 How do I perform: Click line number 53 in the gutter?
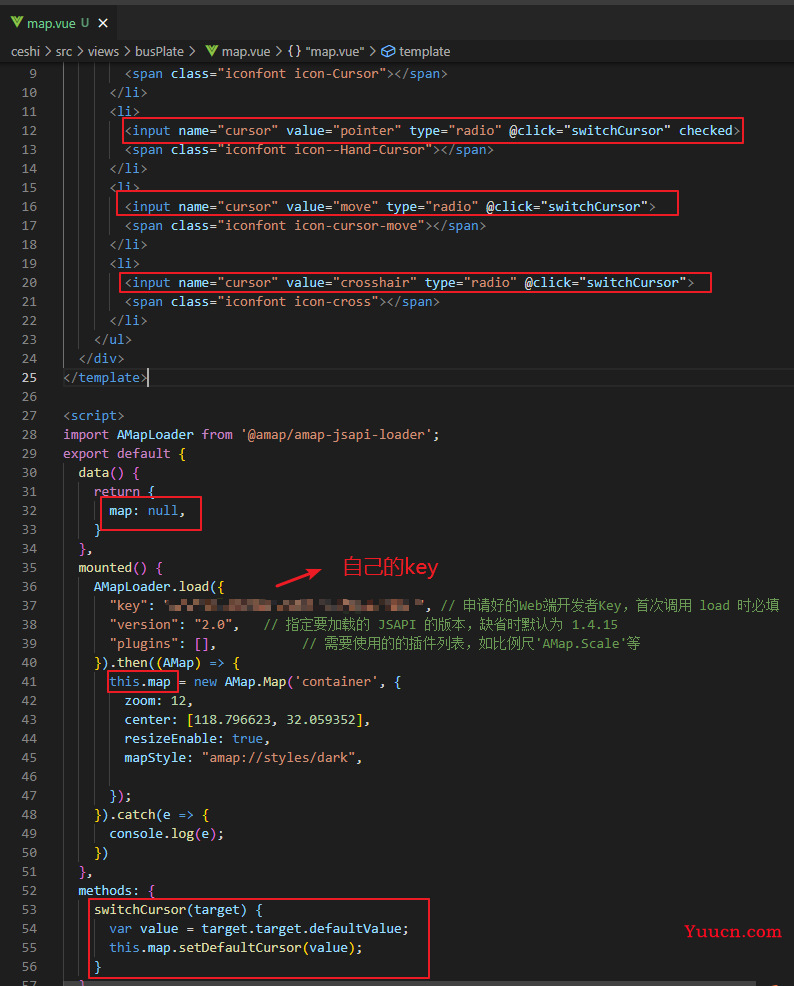tap(30, 909)
